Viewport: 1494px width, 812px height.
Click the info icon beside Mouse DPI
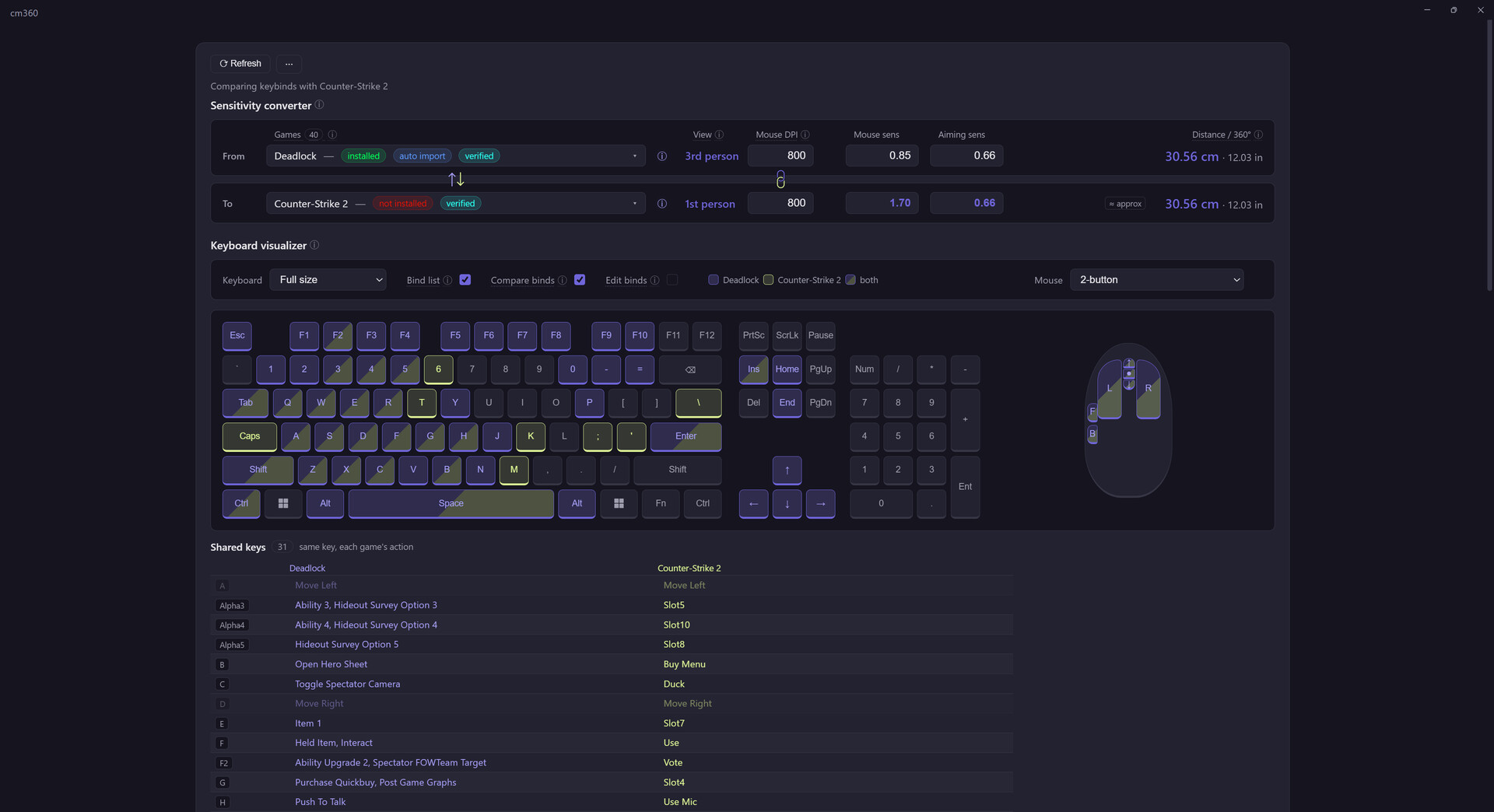(805, 135)
